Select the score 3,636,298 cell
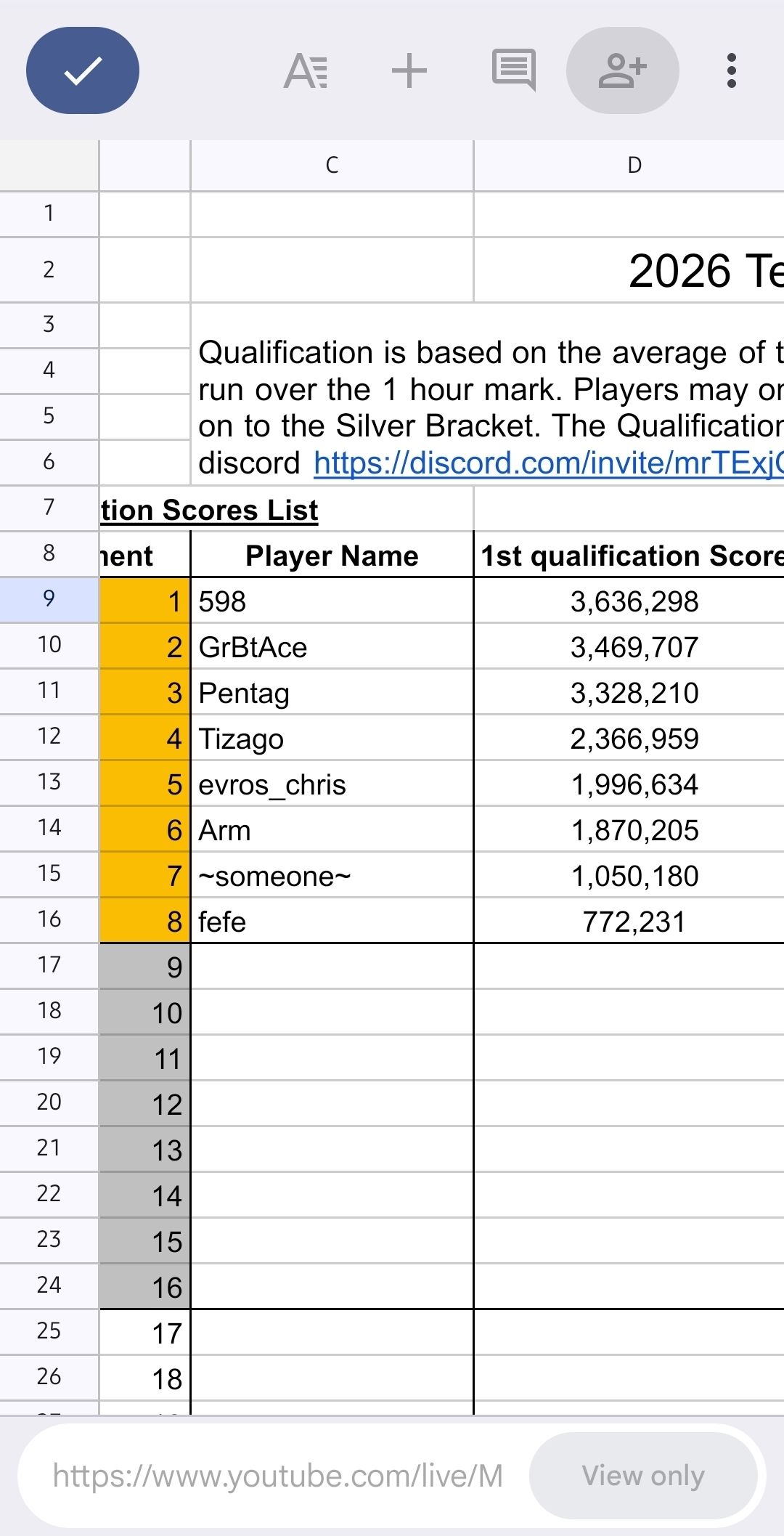 629,601
